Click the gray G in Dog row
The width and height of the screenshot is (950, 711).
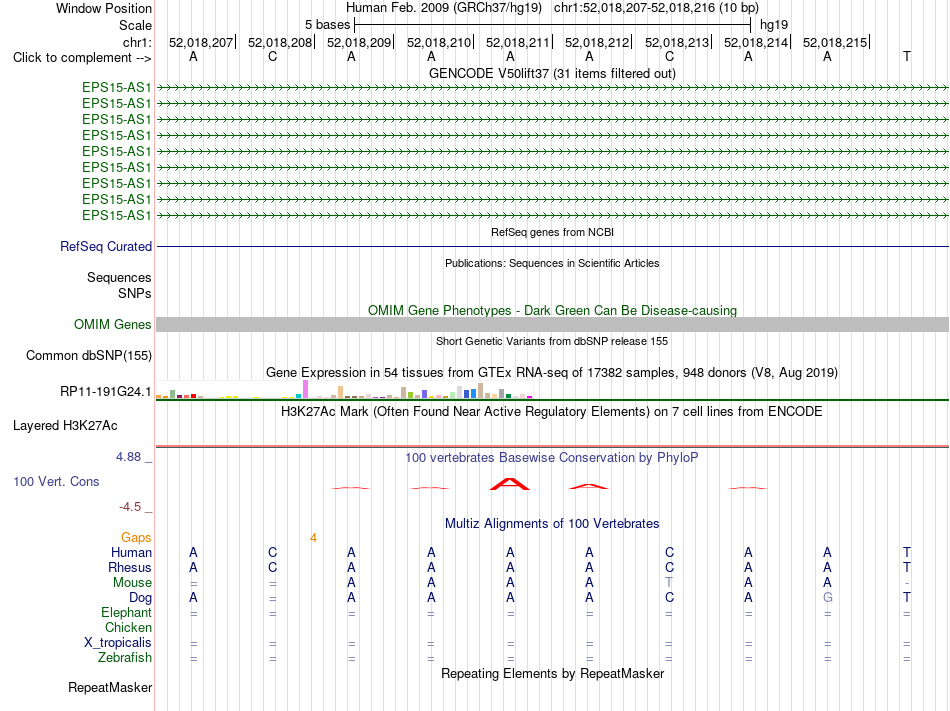[828, 598]
